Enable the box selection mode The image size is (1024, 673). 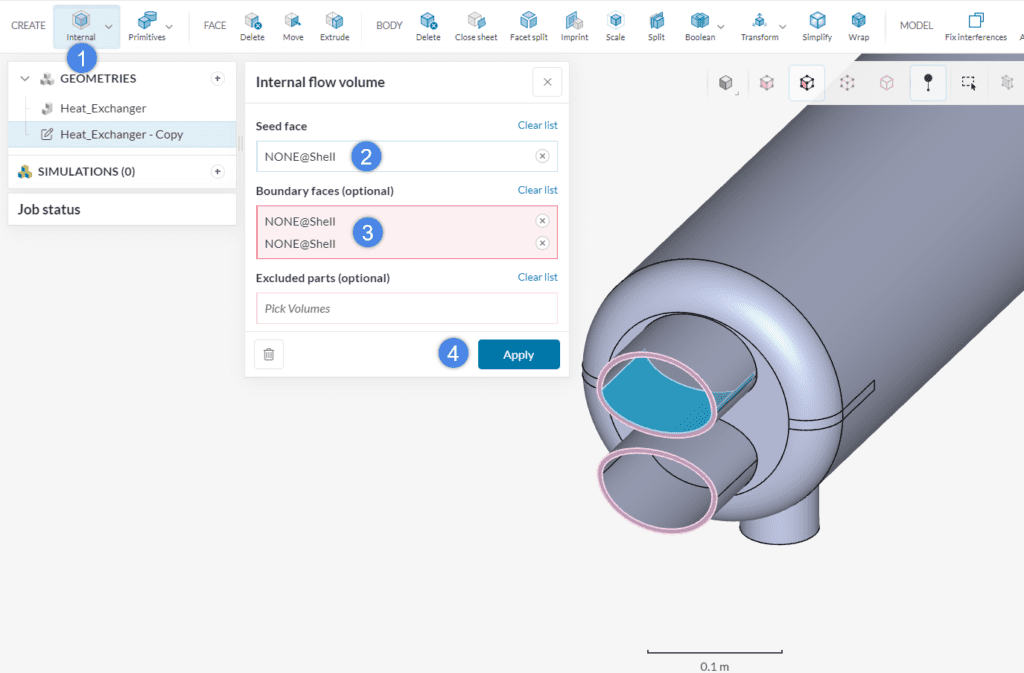968,83
